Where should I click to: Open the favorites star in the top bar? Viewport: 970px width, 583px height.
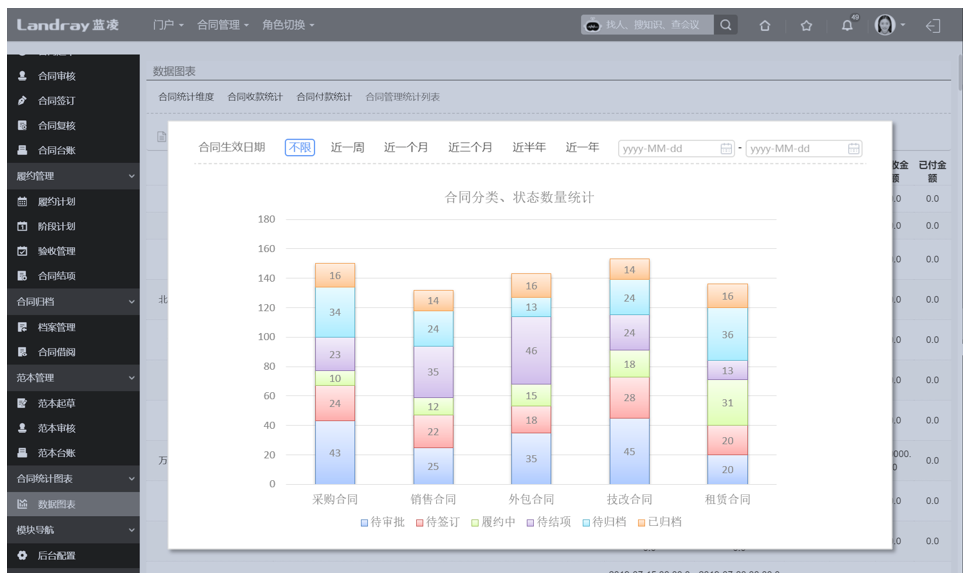pos(807,25)
